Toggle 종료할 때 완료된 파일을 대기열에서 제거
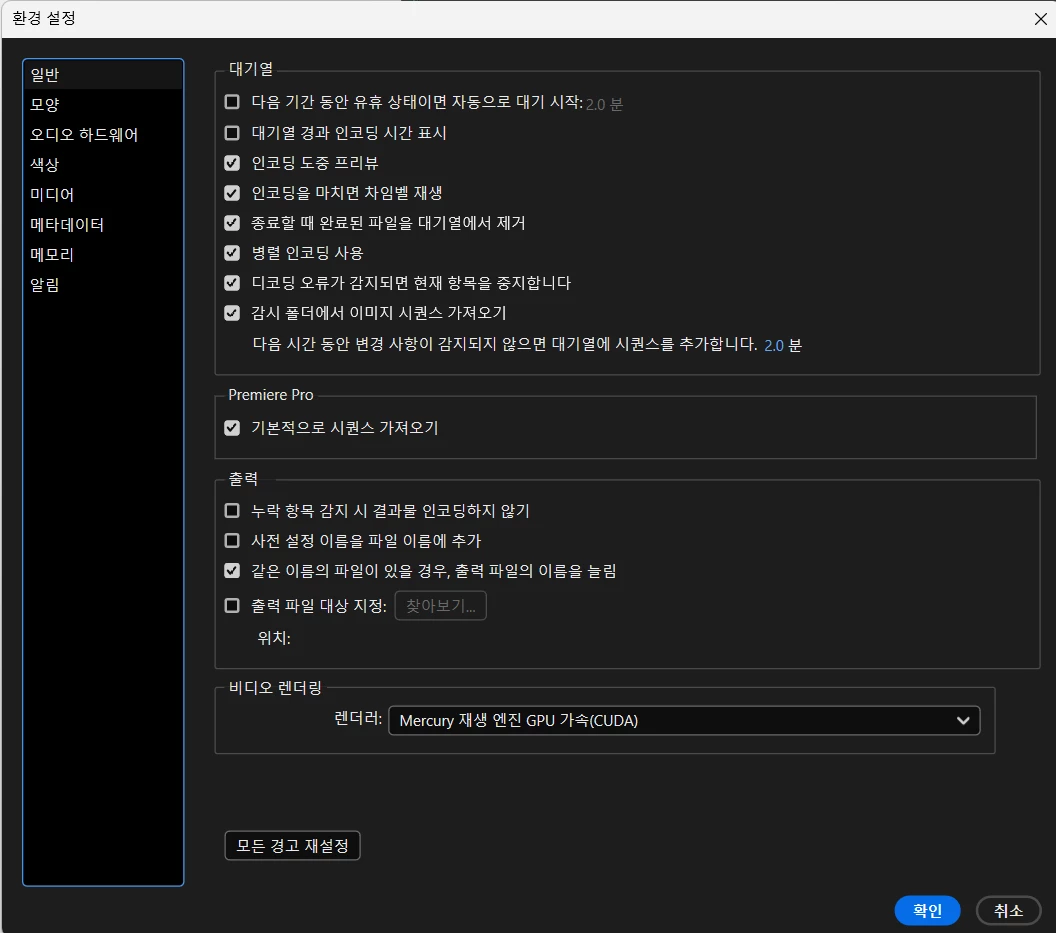 232,223
